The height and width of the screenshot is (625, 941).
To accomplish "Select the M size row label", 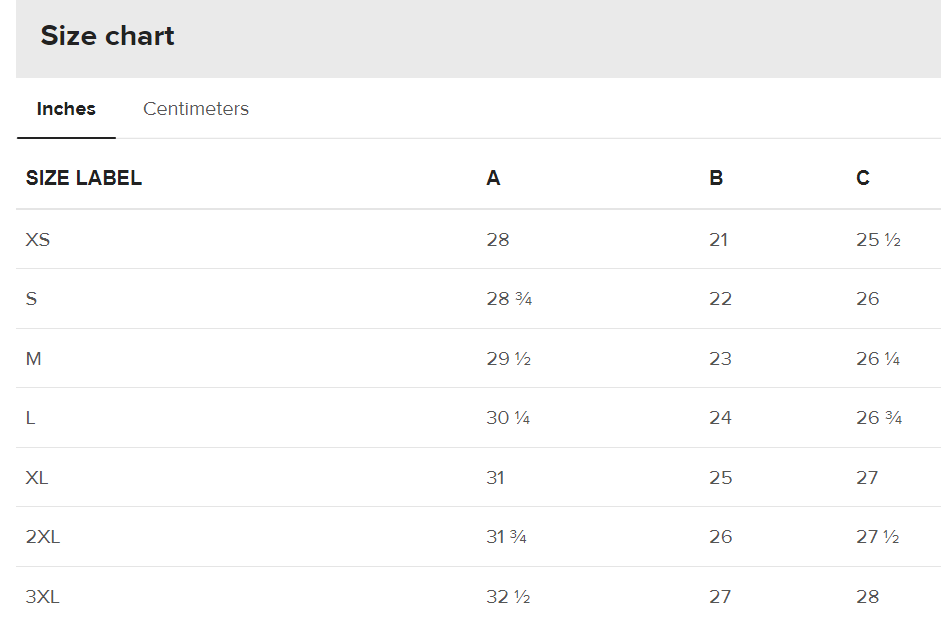I will coord(34,359).
